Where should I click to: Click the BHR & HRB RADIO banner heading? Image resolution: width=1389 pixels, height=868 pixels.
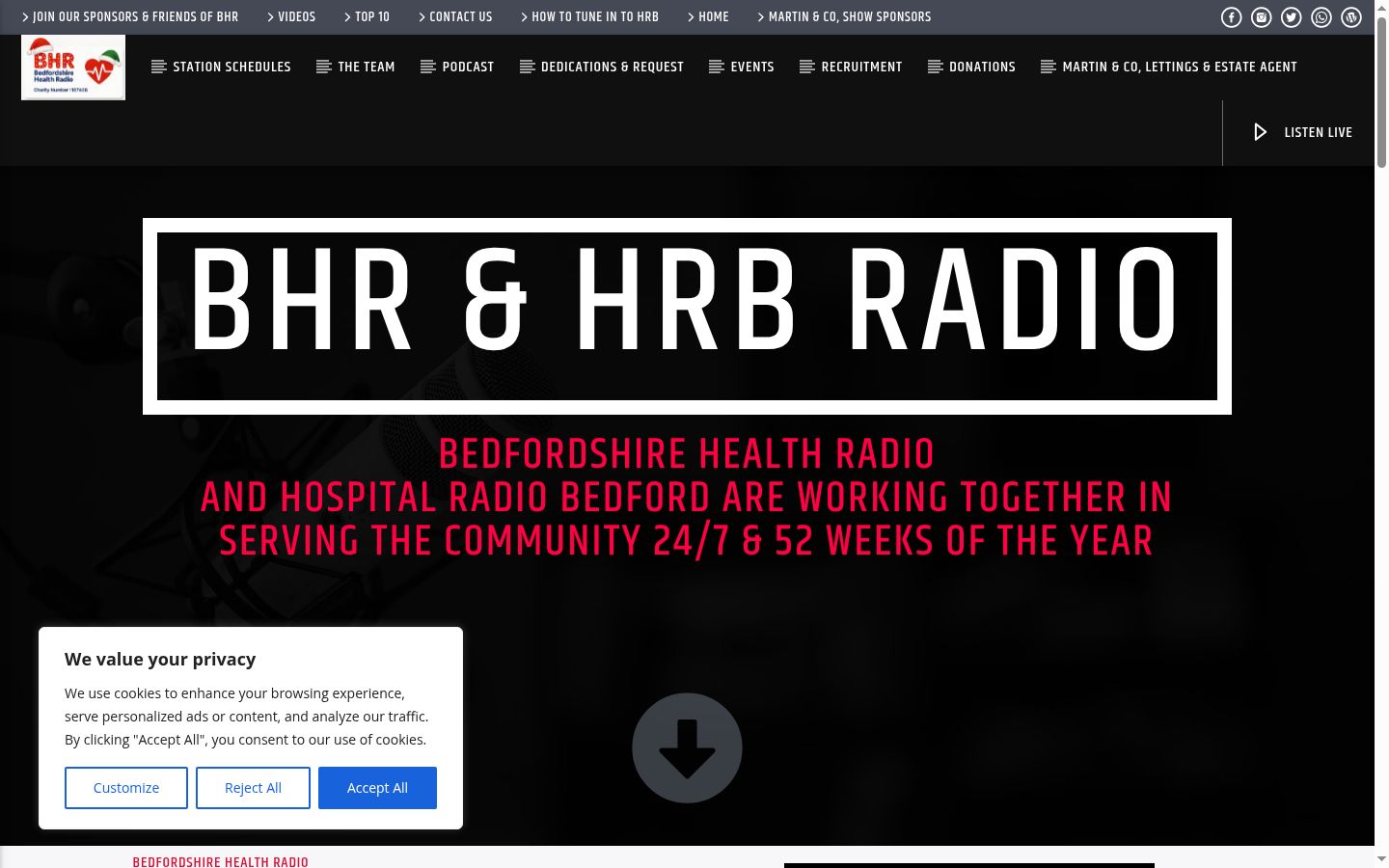point(687,316)
